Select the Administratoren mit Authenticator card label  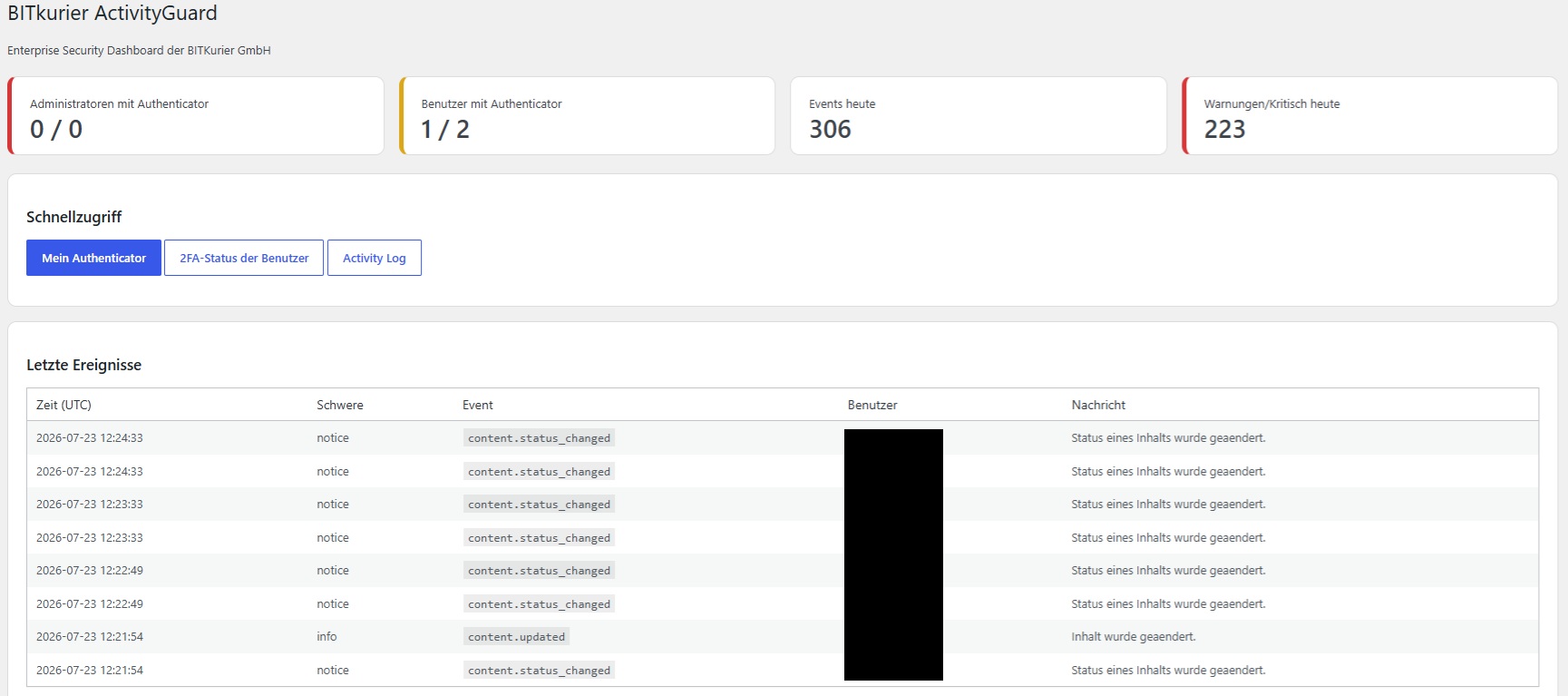[119, 104]
